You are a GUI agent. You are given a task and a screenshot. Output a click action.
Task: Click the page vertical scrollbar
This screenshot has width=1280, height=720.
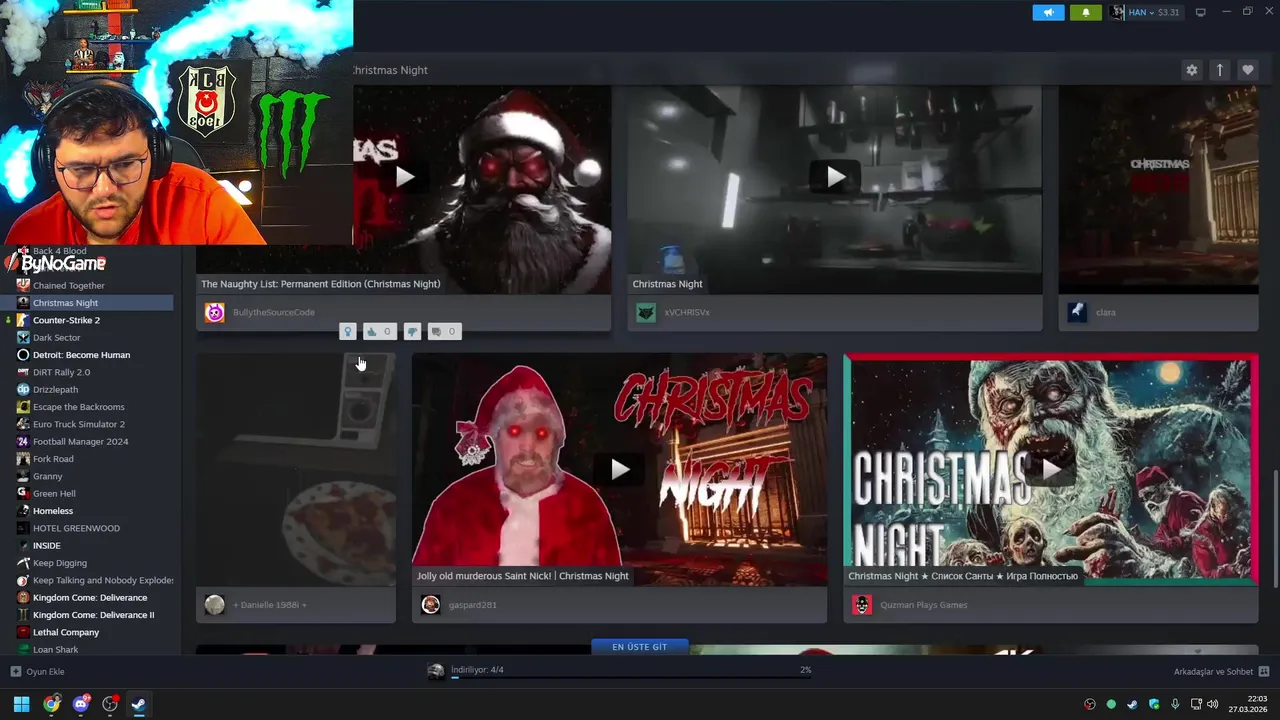coord(1275,530)
